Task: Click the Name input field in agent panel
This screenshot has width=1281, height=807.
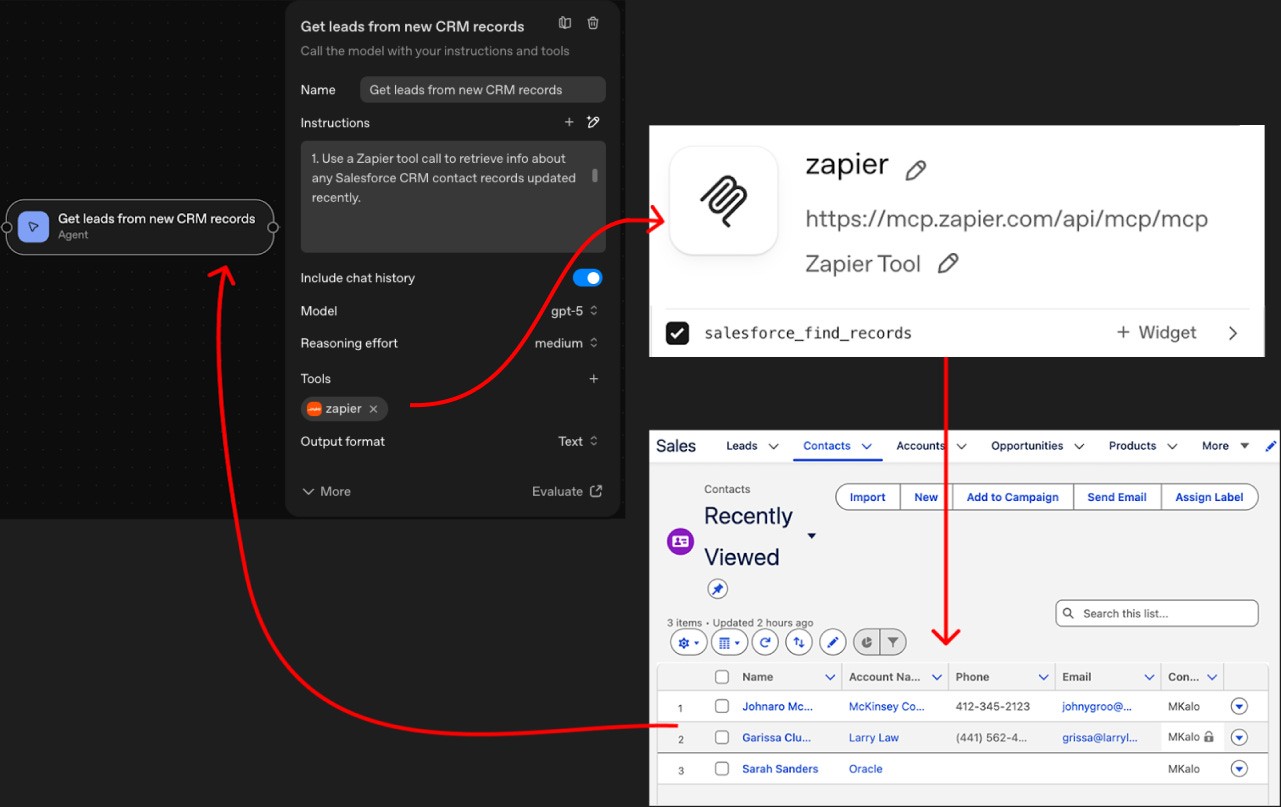Action: click(x=483, y=90)
